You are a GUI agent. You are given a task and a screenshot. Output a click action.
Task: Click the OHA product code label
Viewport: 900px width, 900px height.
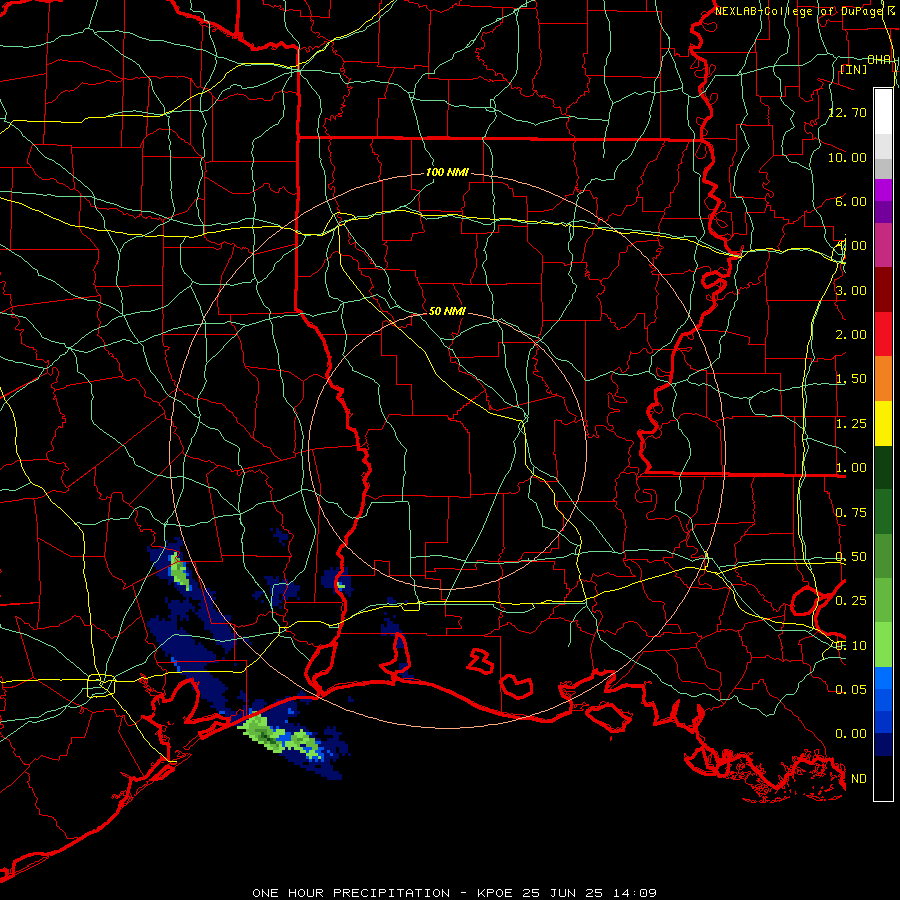click(879, 60)
